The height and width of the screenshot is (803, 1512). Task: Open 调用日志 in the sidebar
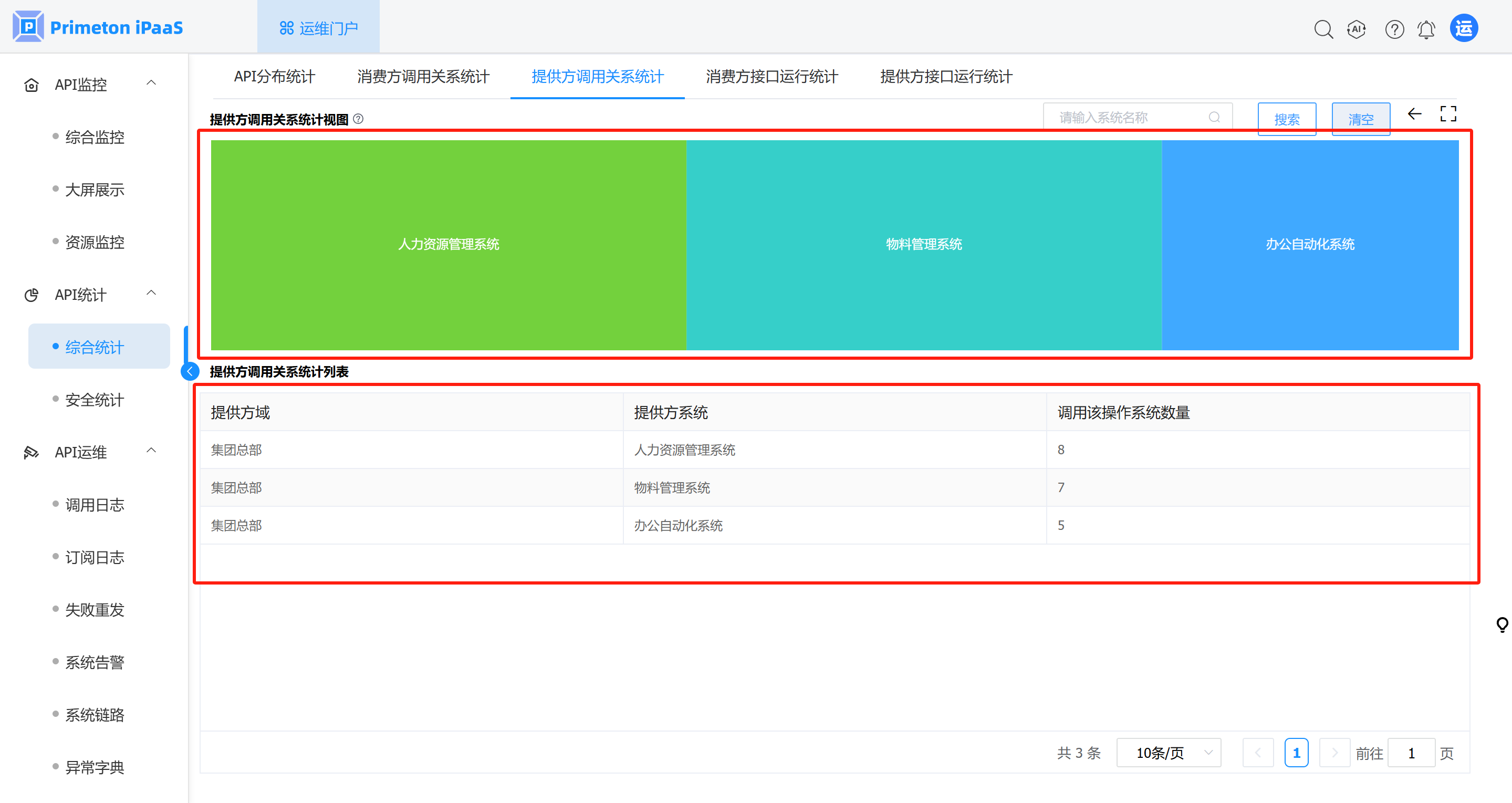95,505
